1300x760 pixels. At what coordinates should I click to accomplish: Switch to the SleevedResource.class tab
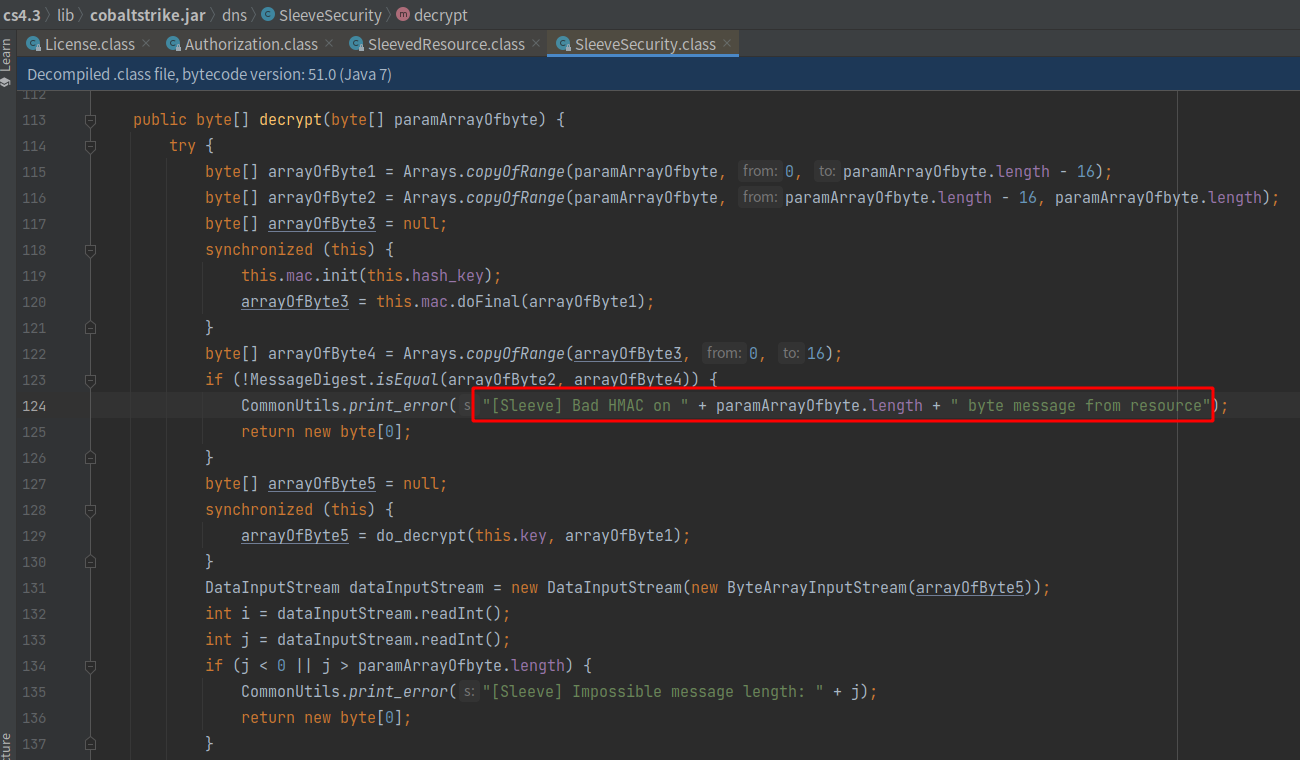444,44
